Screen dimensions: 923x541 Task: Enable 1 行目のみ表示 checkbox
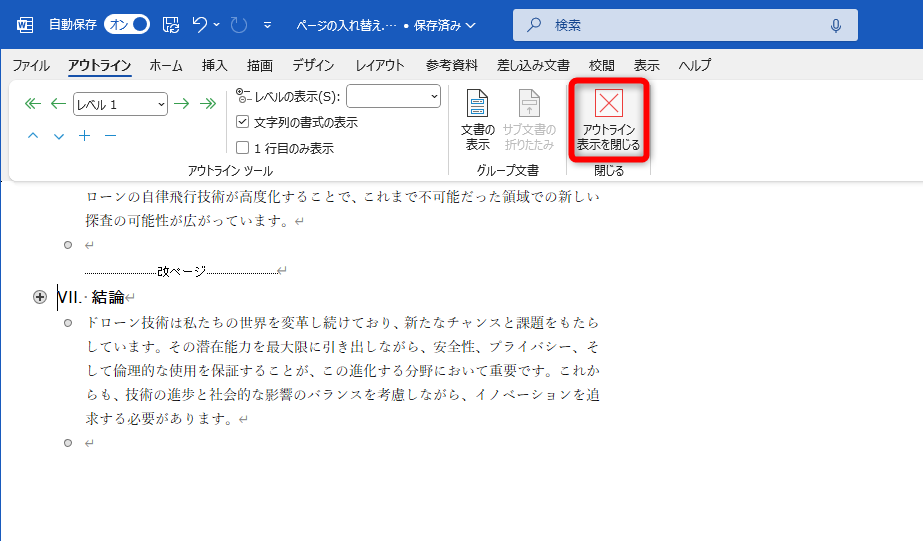(242, 147)
